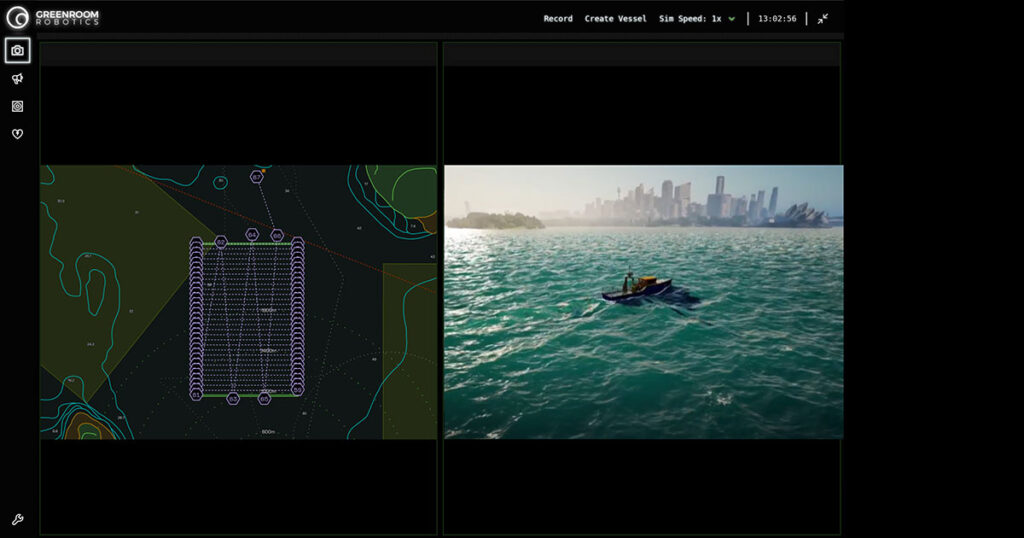Expand the Sim Speed dropdown arrow
Viewport: 1024px width, 538px height.
tap(732, 19)
